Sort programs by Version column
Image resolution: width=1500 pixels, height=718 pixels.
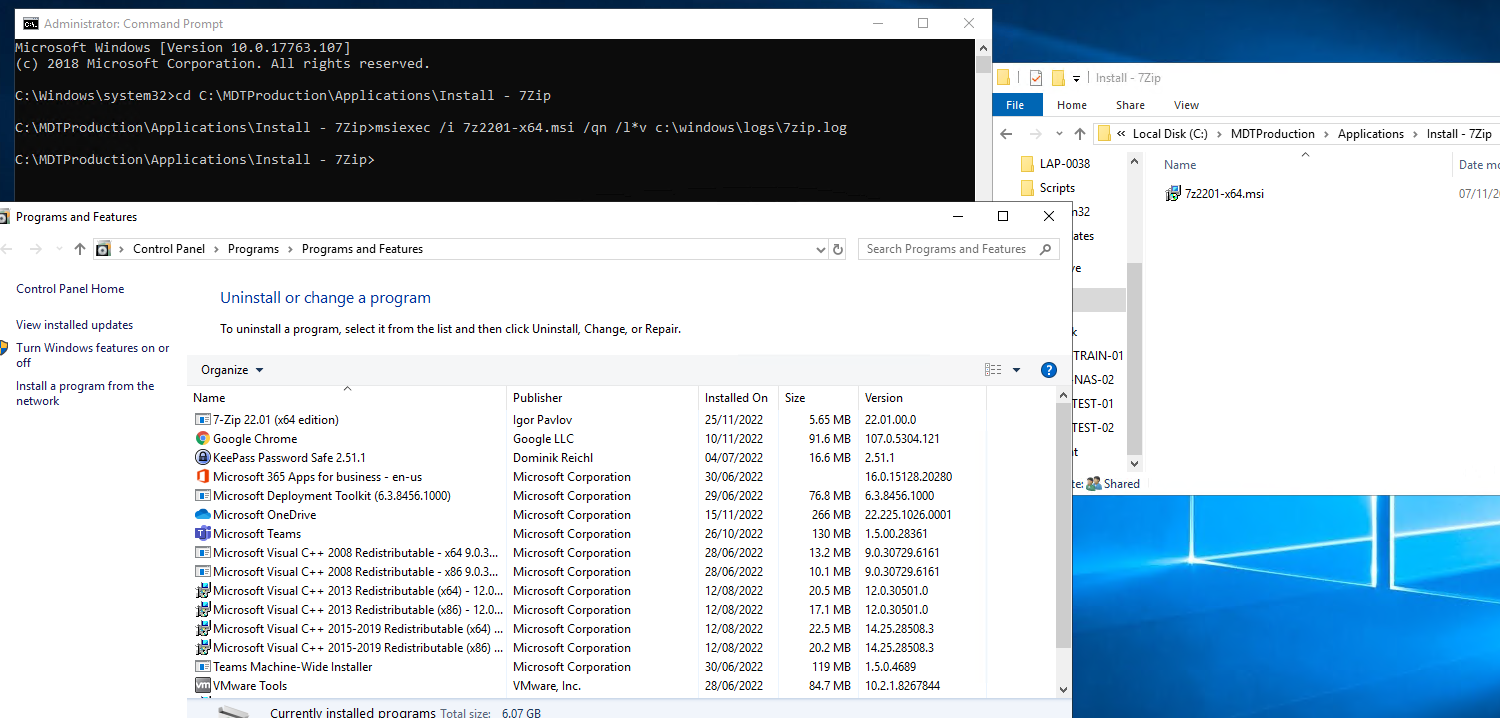point(922,398)
